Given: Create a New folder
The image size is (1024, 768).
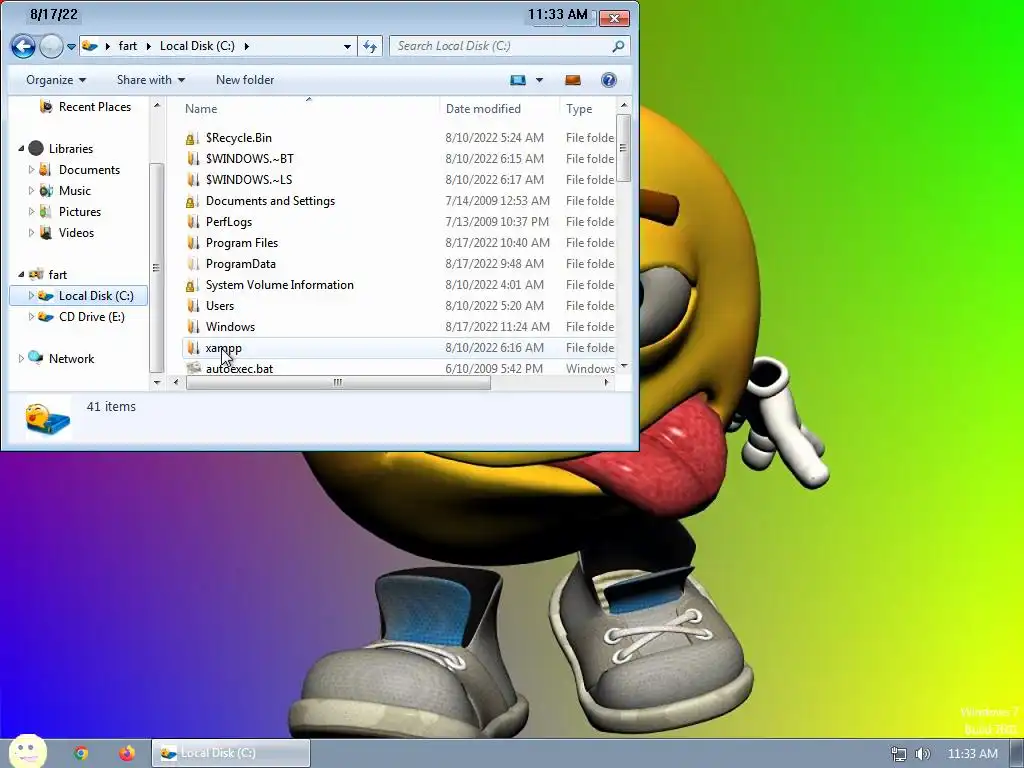Looking at the screenshot, I should (x=245, y=80).
